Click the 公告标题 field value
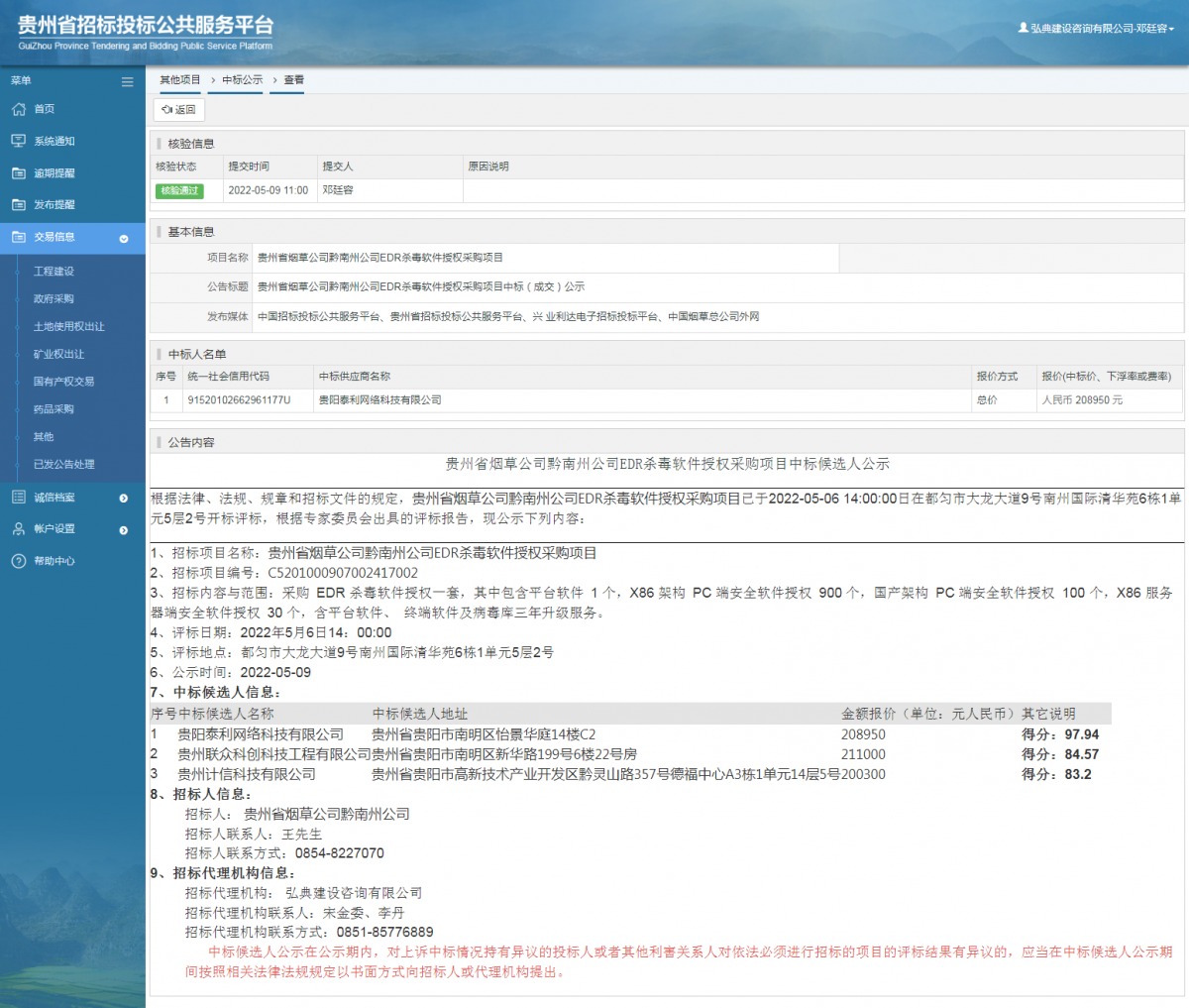This screenshot has width=1189, height=1008. point(717,286)
